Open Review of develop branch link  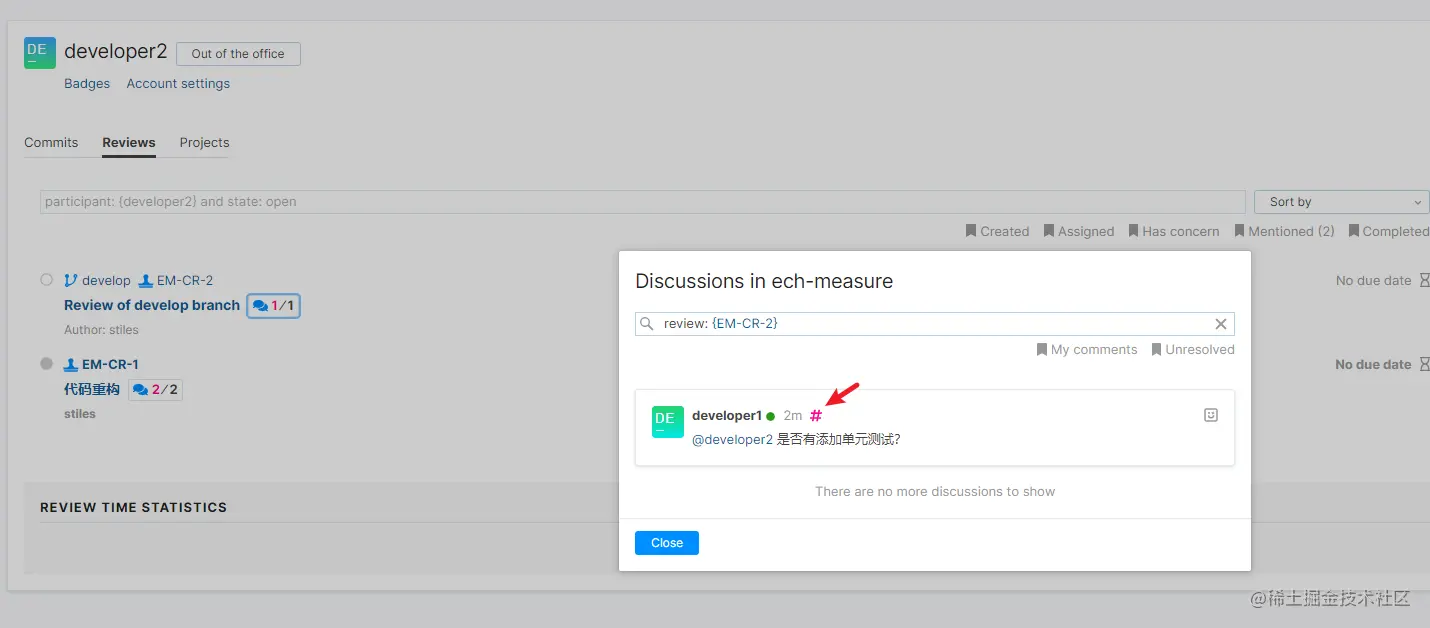point(152,306)
